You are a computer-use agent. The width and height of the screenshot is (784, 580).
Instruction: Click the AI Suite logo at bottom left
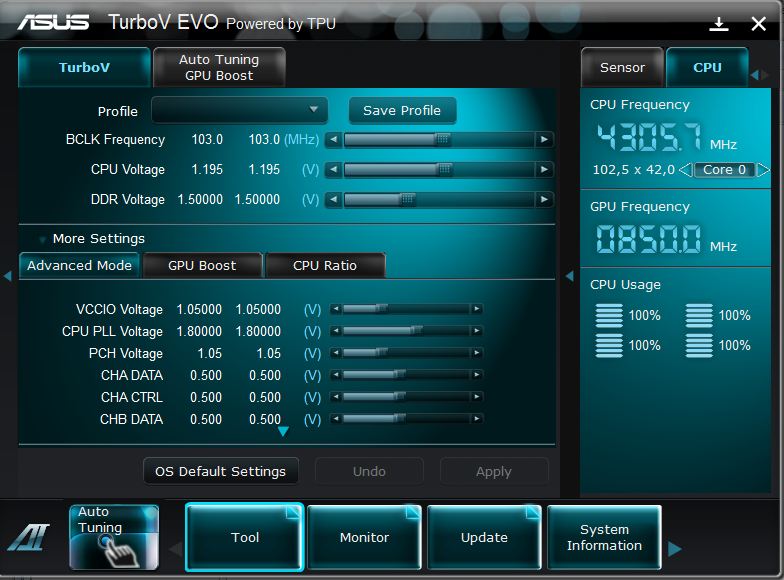click(x=30, y=538)
